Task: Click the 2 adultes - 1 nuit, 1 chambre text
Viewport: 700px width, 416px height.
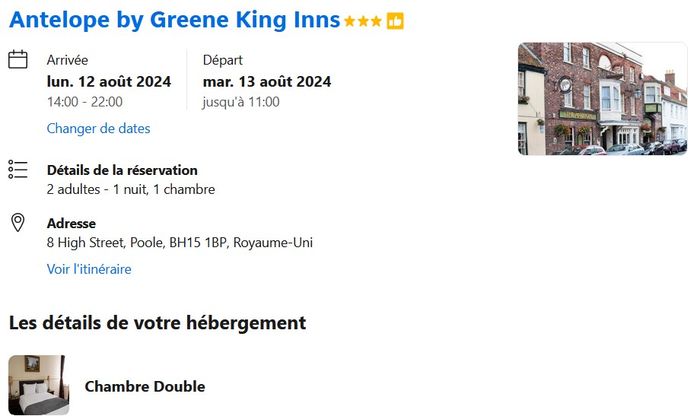Action: pyautogui.click(x=131, y=189)
